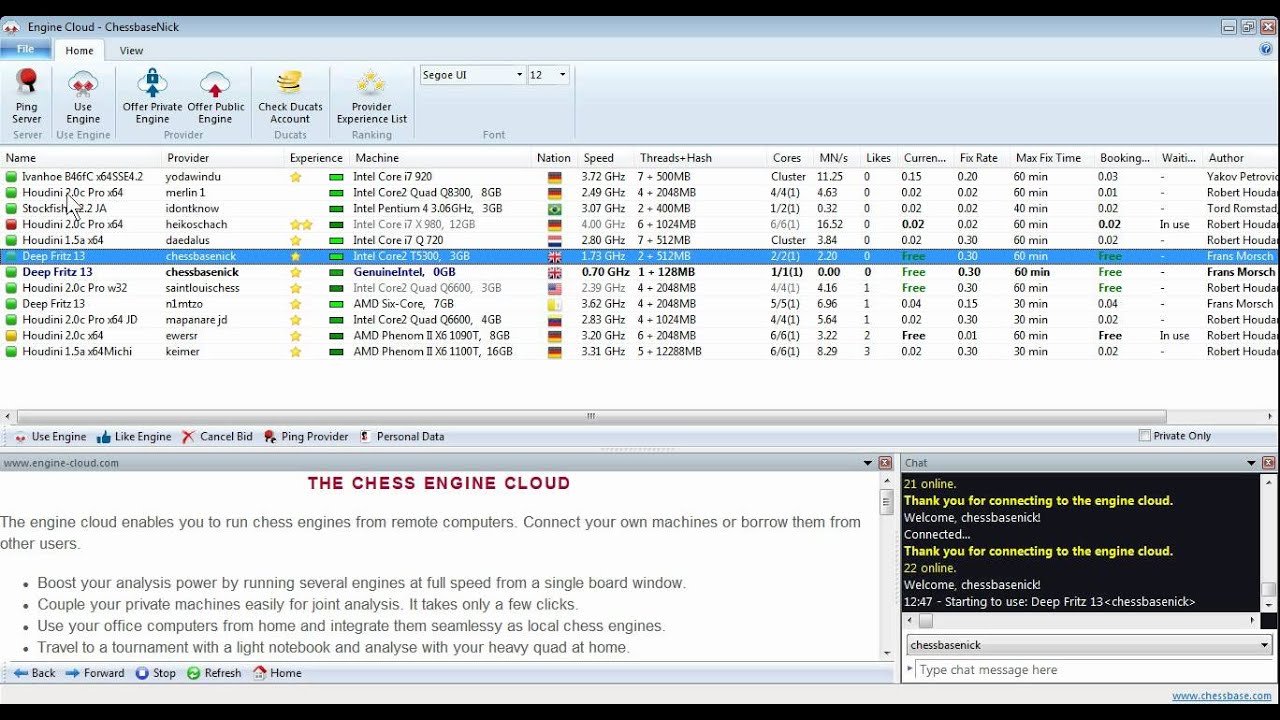Image resolution: width=1280 pixels, height=720 pixels.
Task: Sort by the Author column header
Action: coord(1240,158)
